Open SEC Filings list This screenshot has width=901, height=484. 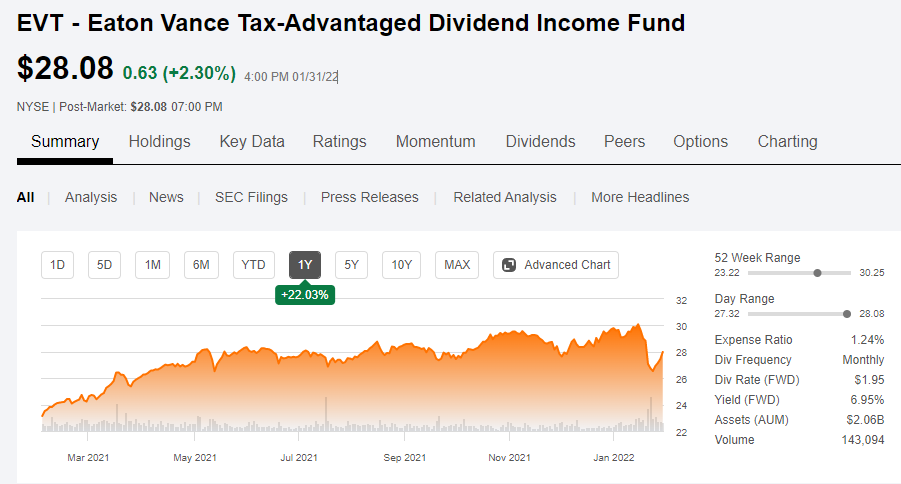pyautogui.click(x=251, y=197)
